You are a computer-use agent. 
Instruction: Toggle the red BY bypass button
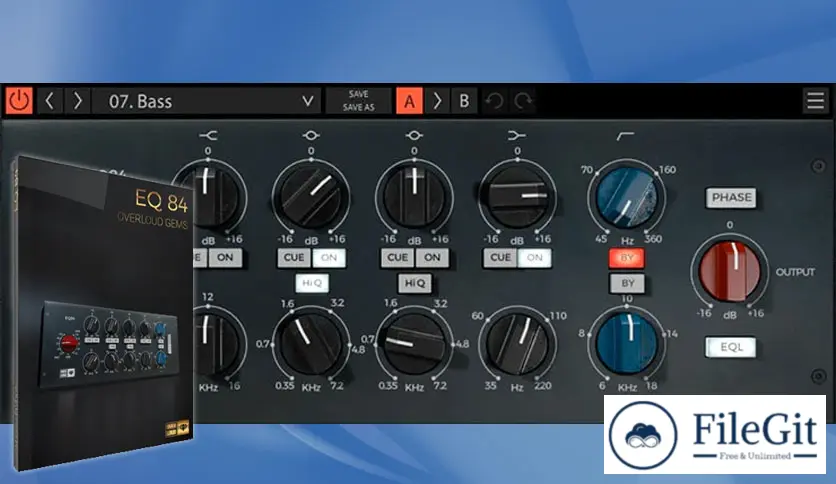pos(627,258)
